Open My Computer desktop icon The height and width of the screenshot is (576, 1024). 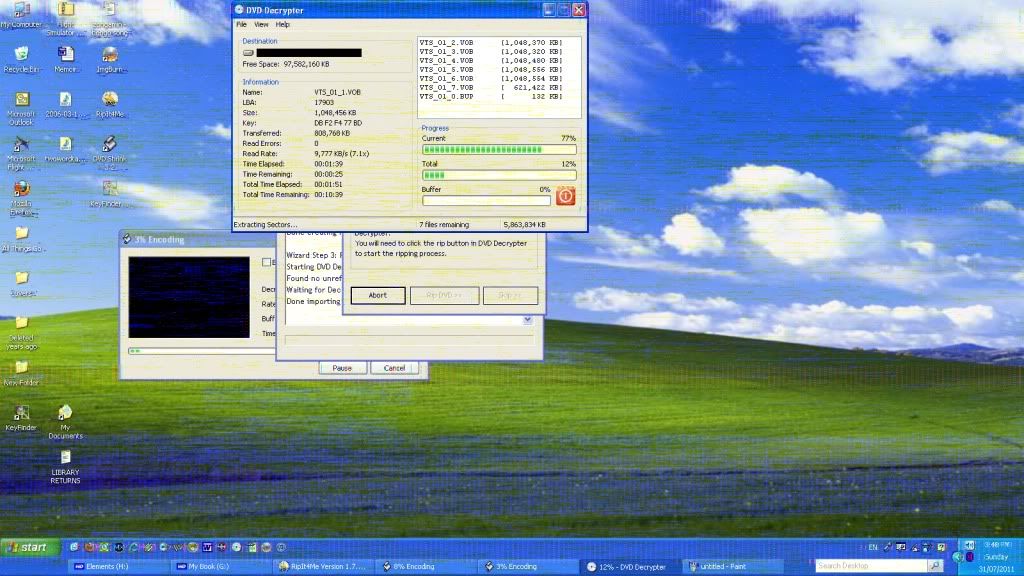(21, 14)
